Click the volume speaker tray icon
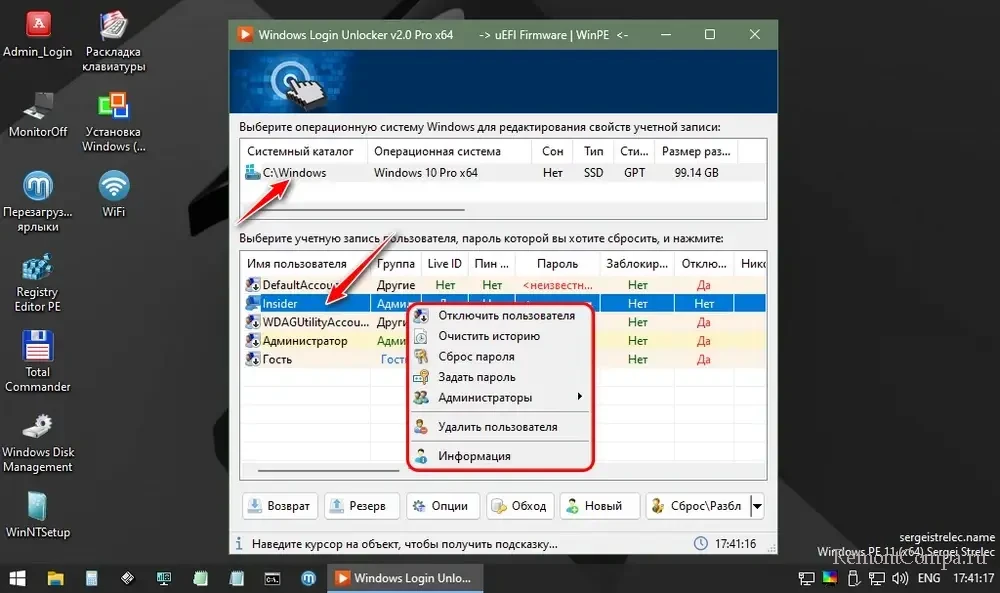The width and height of the screenshot is (1000, 593). point(900,578)
